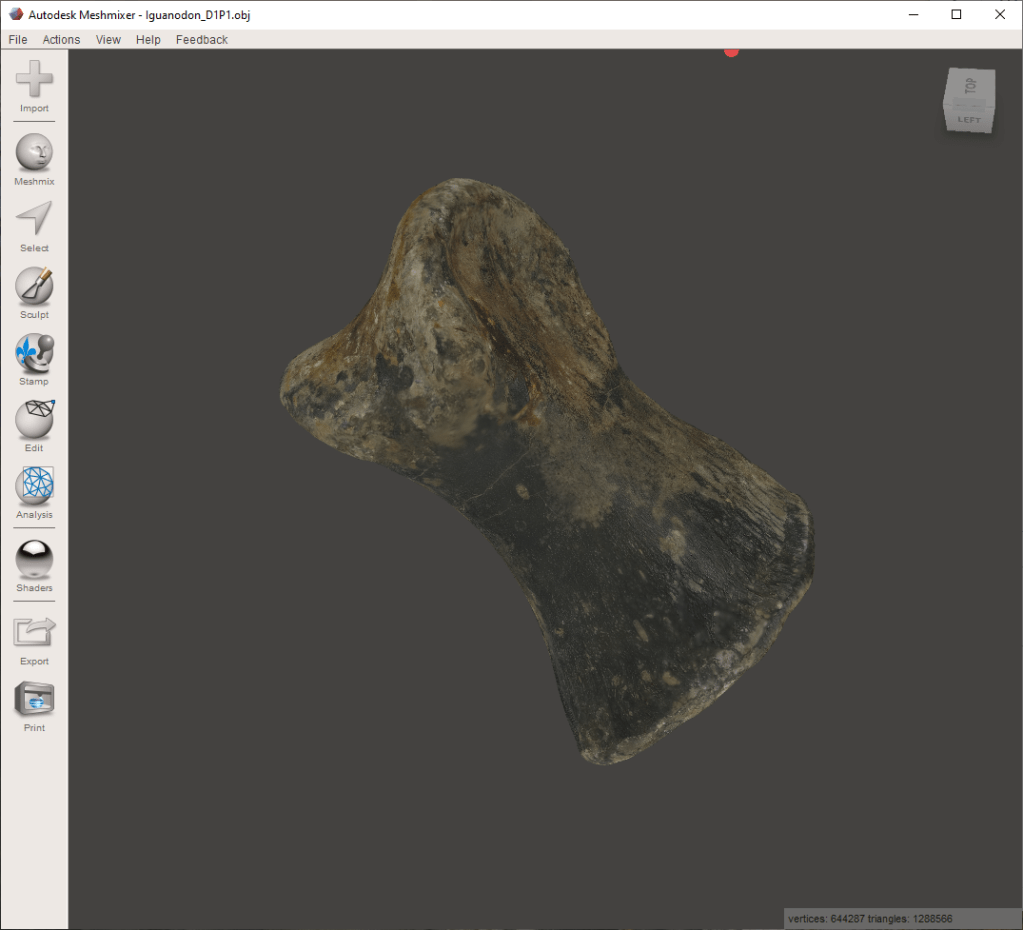Image resolution: width=1023 pixels, height=930 pixels.
Task: Open the Shaders palette
Action: click(x=34, y=559)
